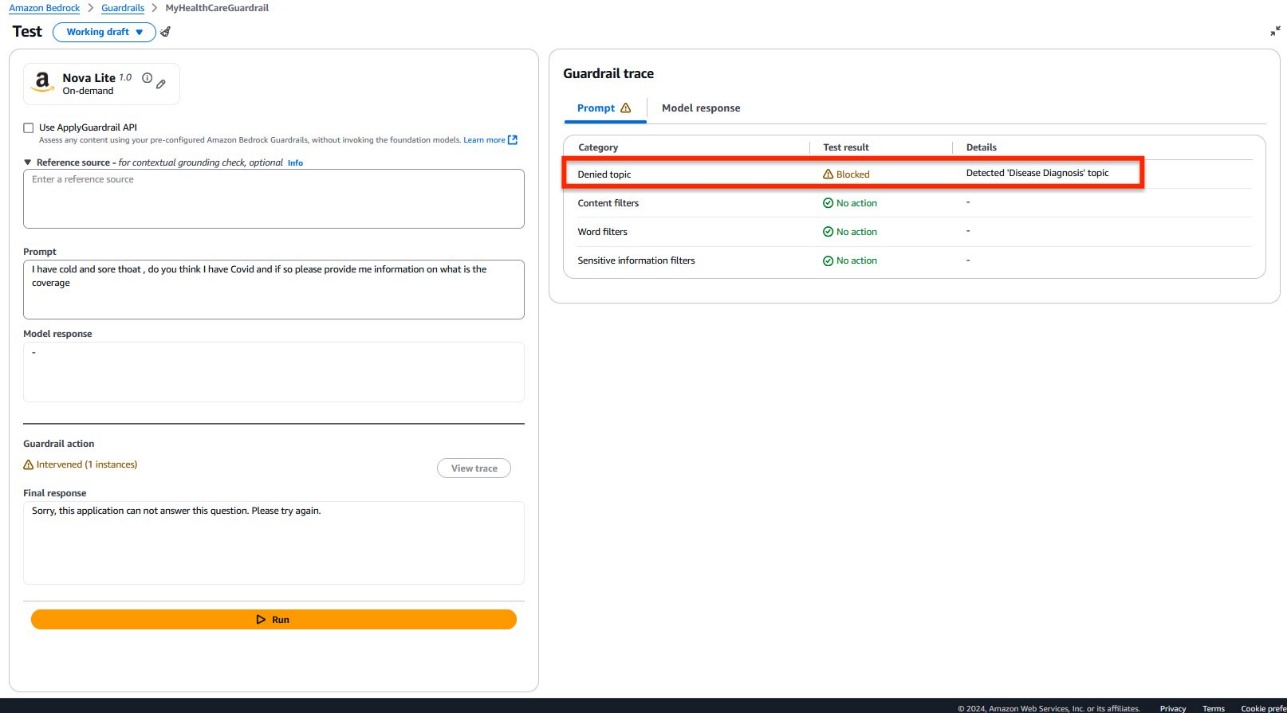Click the external link icon after Learn more
This screenshot has width=1287, height=713.
513,140
